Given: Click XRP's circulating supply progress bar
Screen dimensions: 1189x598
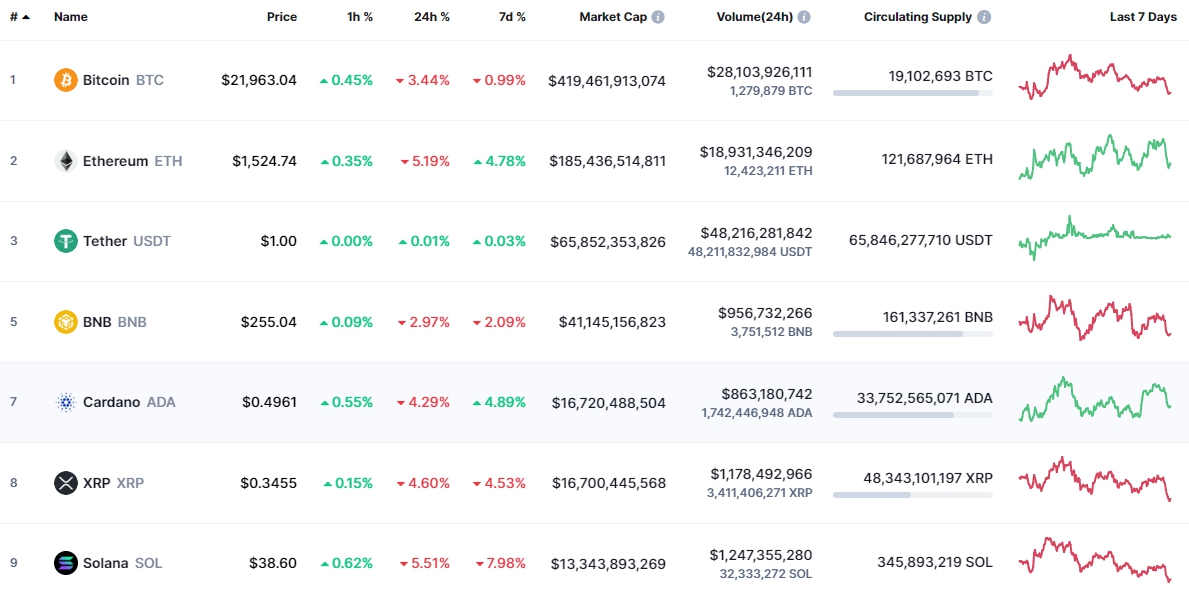Looking at the screenshot, I should pos(912,495).
